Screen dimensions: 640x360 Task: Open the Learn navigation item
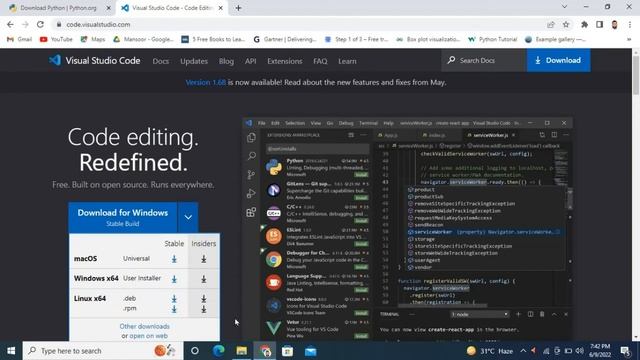click(347, 61)
